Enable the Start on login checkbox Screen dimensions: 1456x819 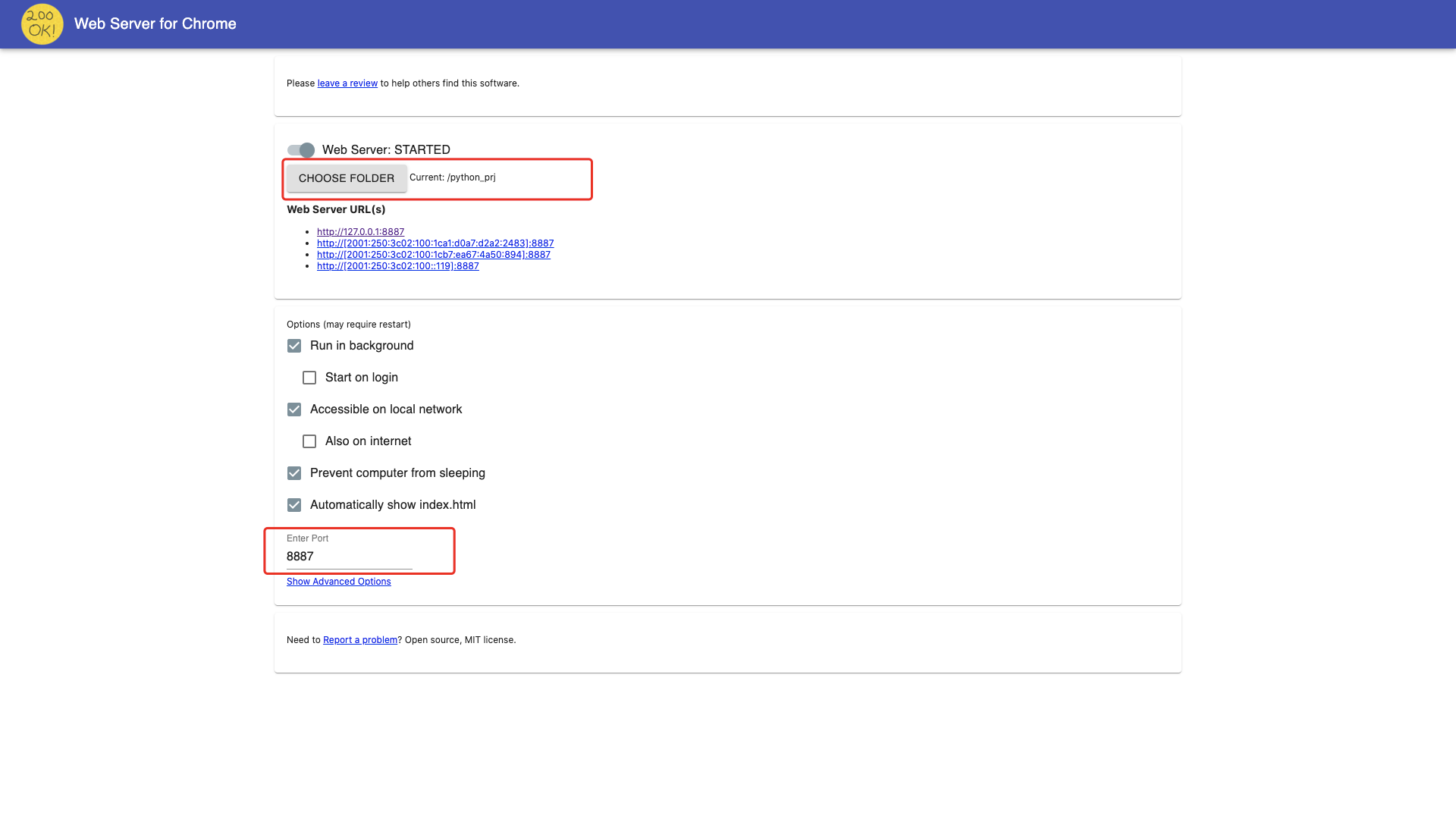tap(309, 378)
